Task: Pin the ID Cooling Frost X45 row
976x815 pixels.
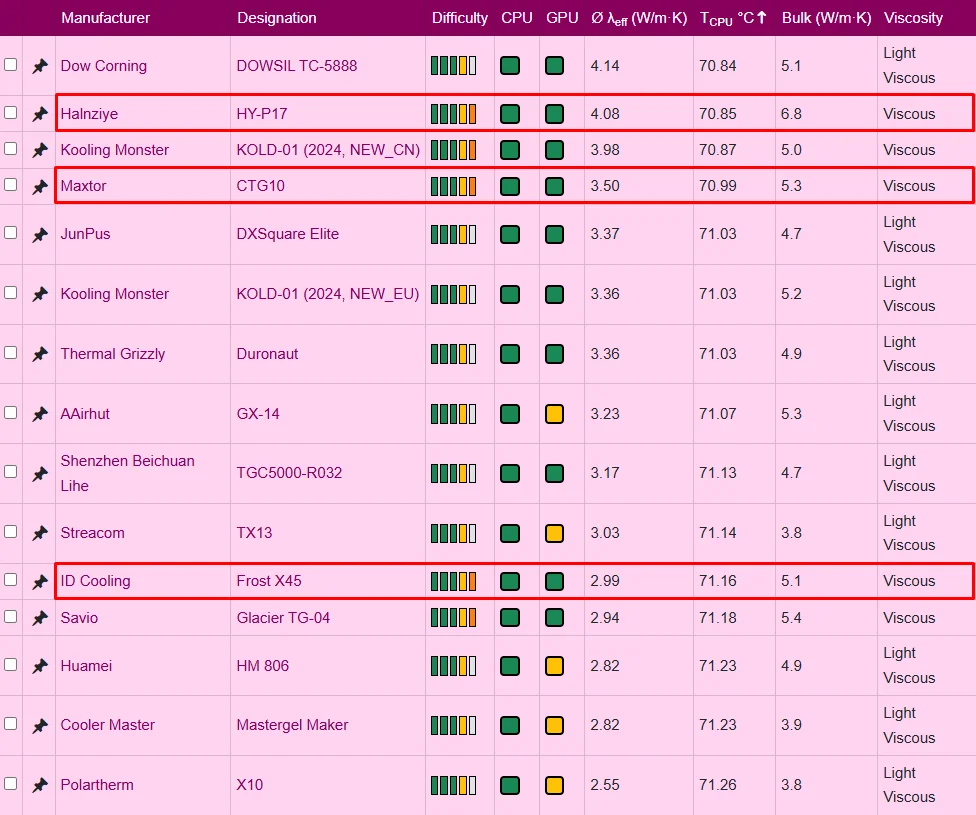Action: pyautogui.click(x=40, y=582)
